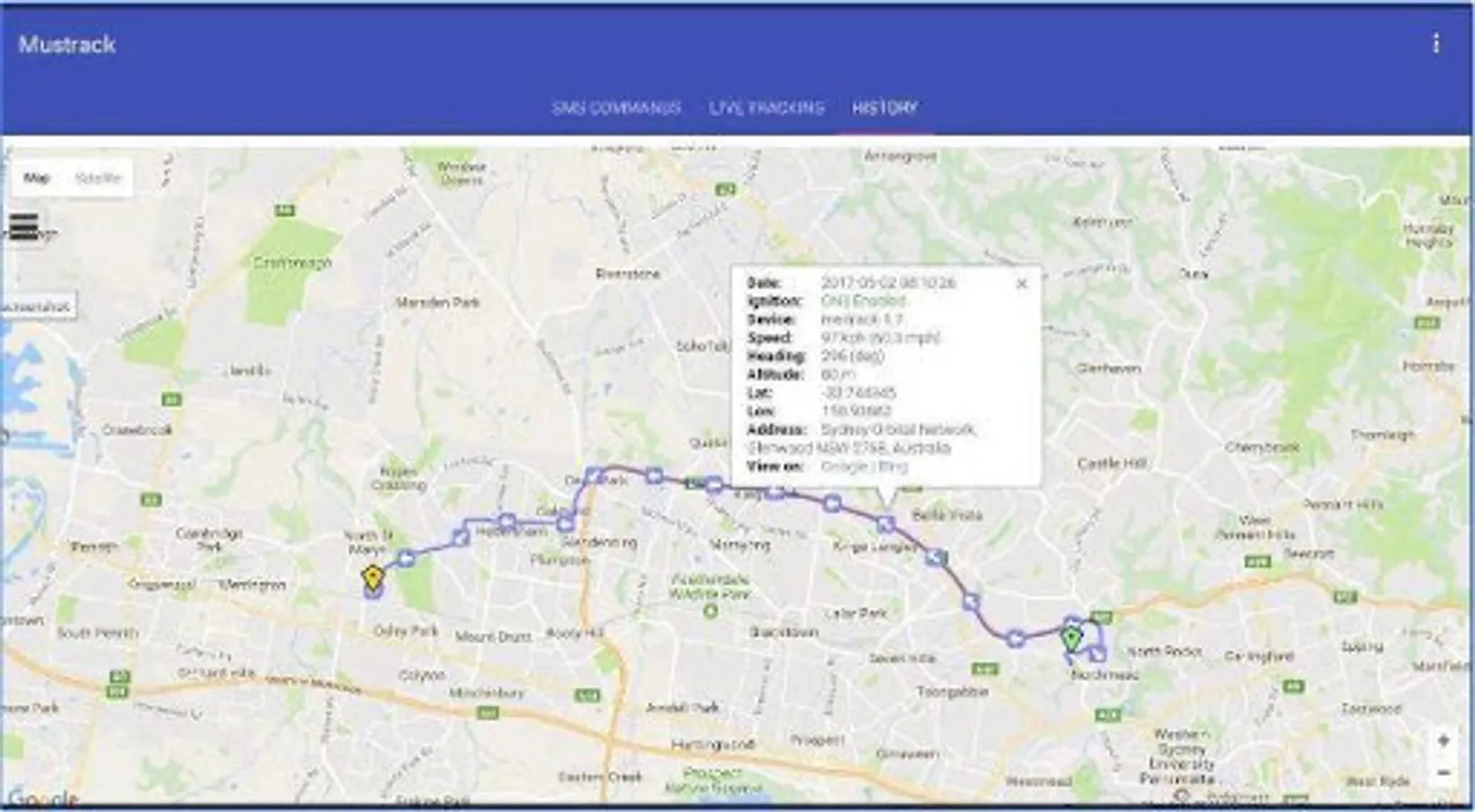
Task: Switch to the SMS COMMANDS tab
Action: coord(617,108)
